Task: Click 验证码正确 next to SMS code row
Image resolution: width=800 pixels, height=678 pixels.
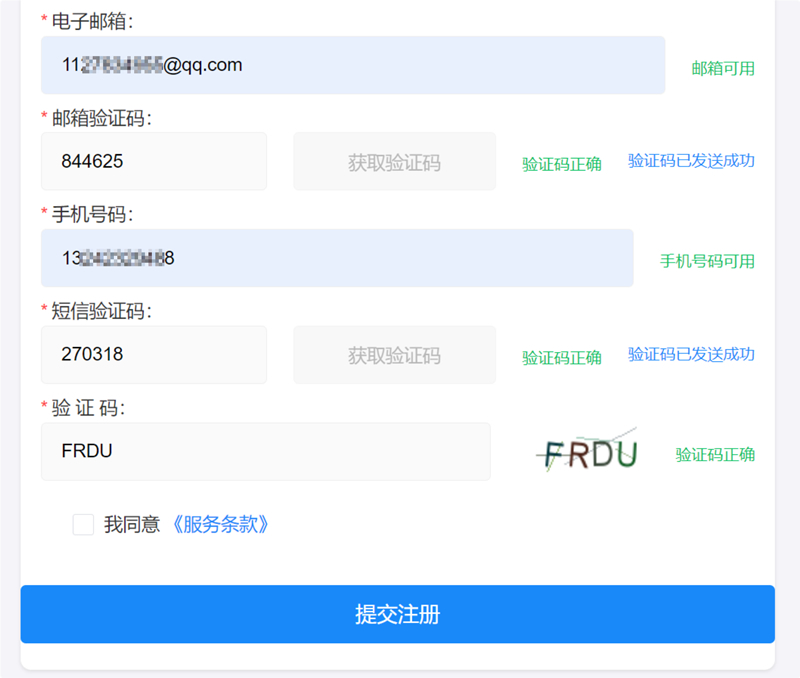Action: tap(562, 358)
